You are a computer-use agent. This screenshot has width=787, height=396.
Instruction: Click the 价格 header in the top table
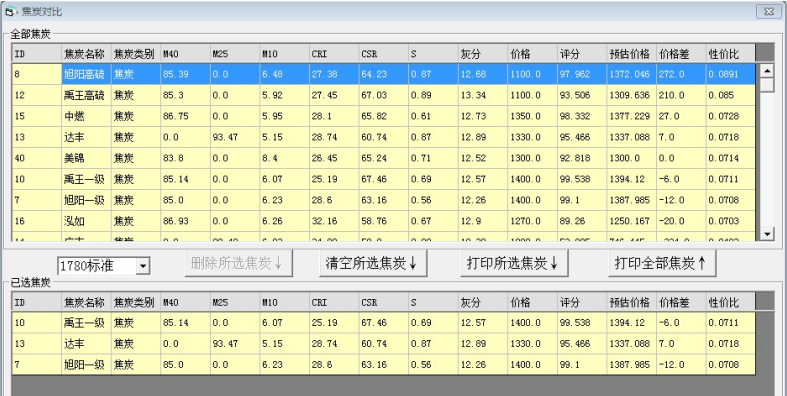pyautogui.click(x=533, y=54)
